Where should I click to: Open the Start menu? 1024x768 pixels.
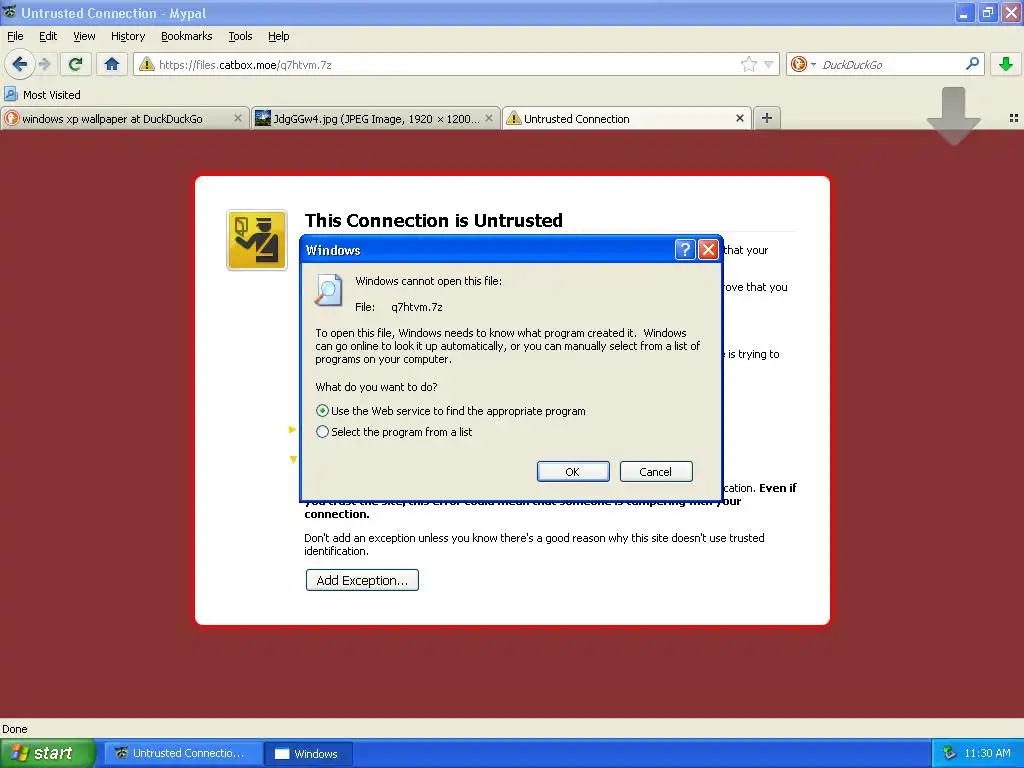[x=47, y=753]
